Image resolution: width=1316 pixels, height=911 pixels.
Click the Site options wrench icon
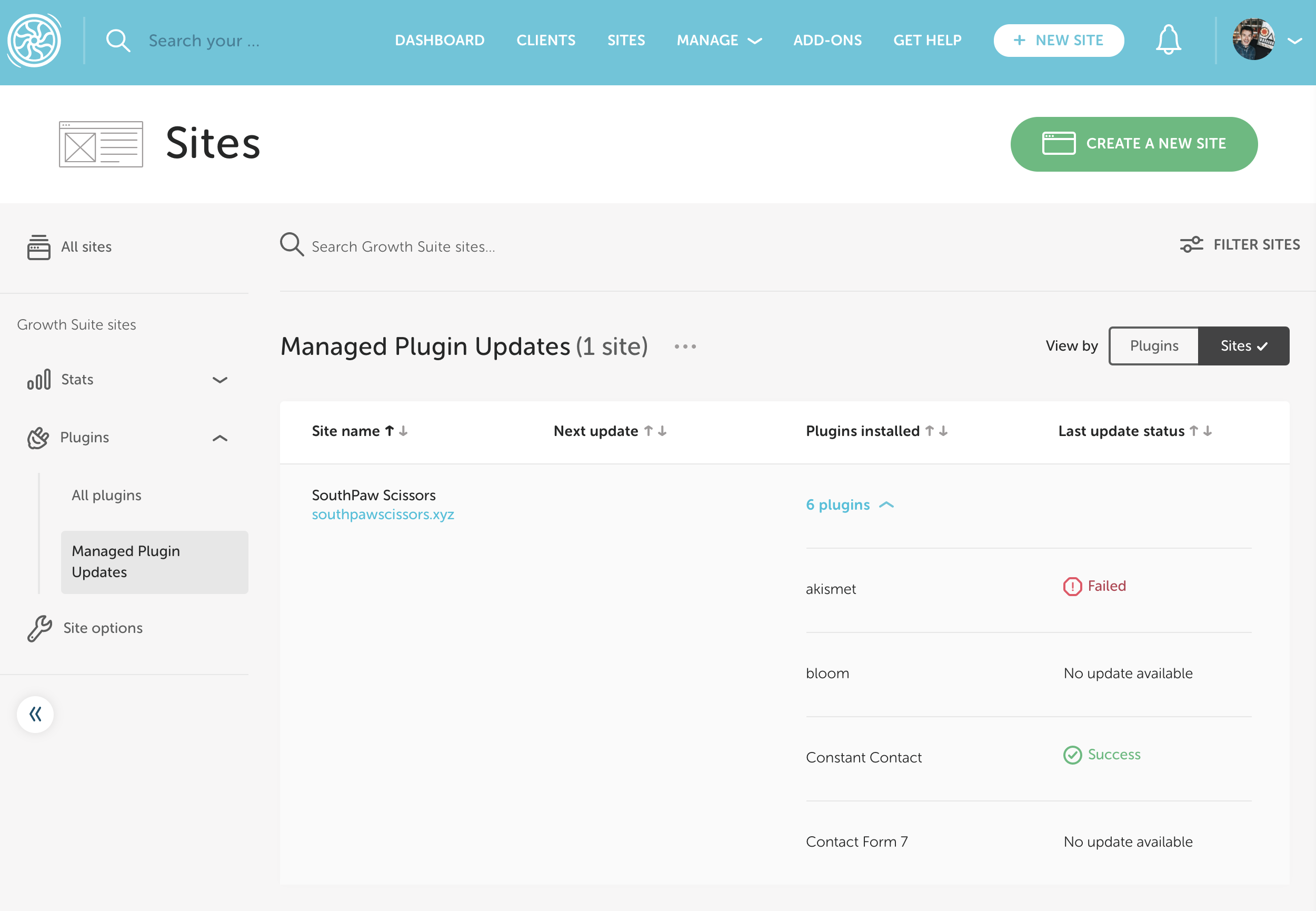coord(40,628)
